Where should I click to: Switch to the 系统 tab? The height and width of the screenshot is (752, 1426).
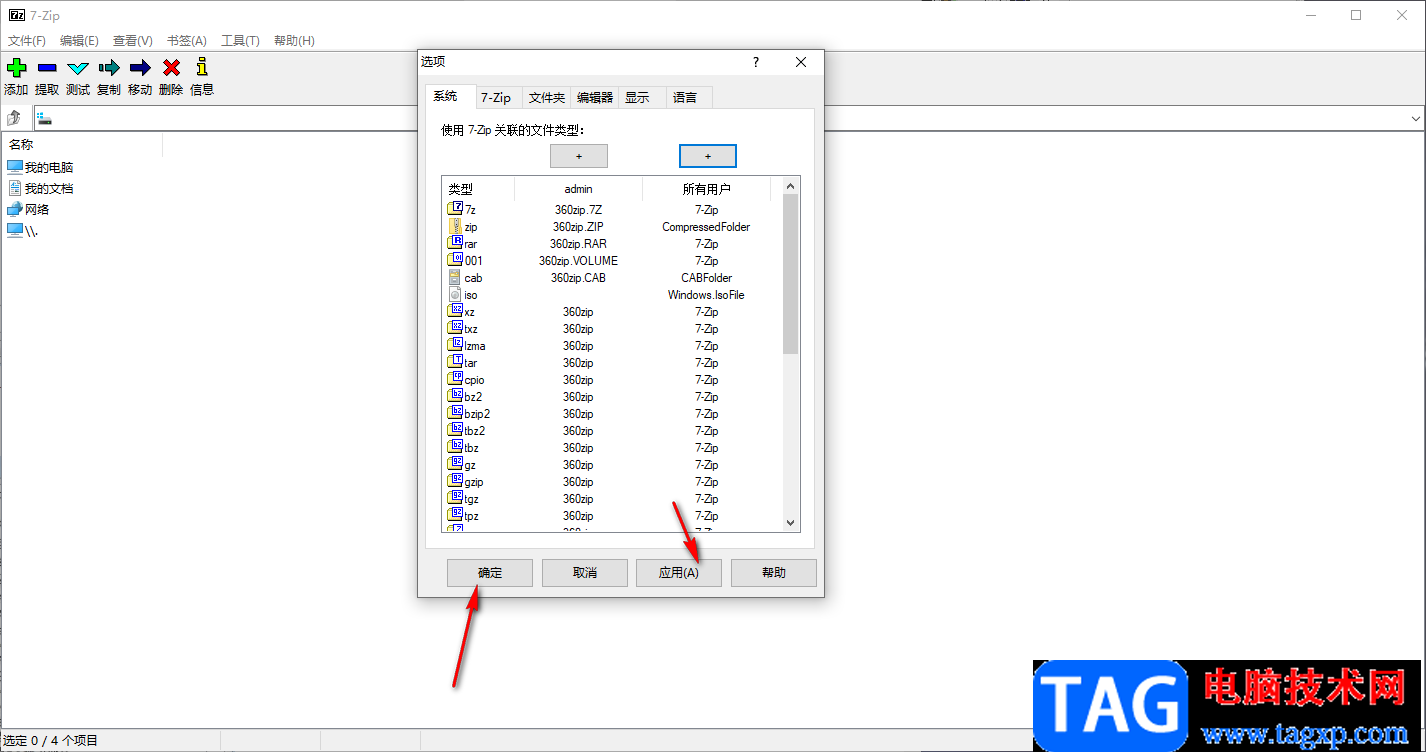[445, 96]
